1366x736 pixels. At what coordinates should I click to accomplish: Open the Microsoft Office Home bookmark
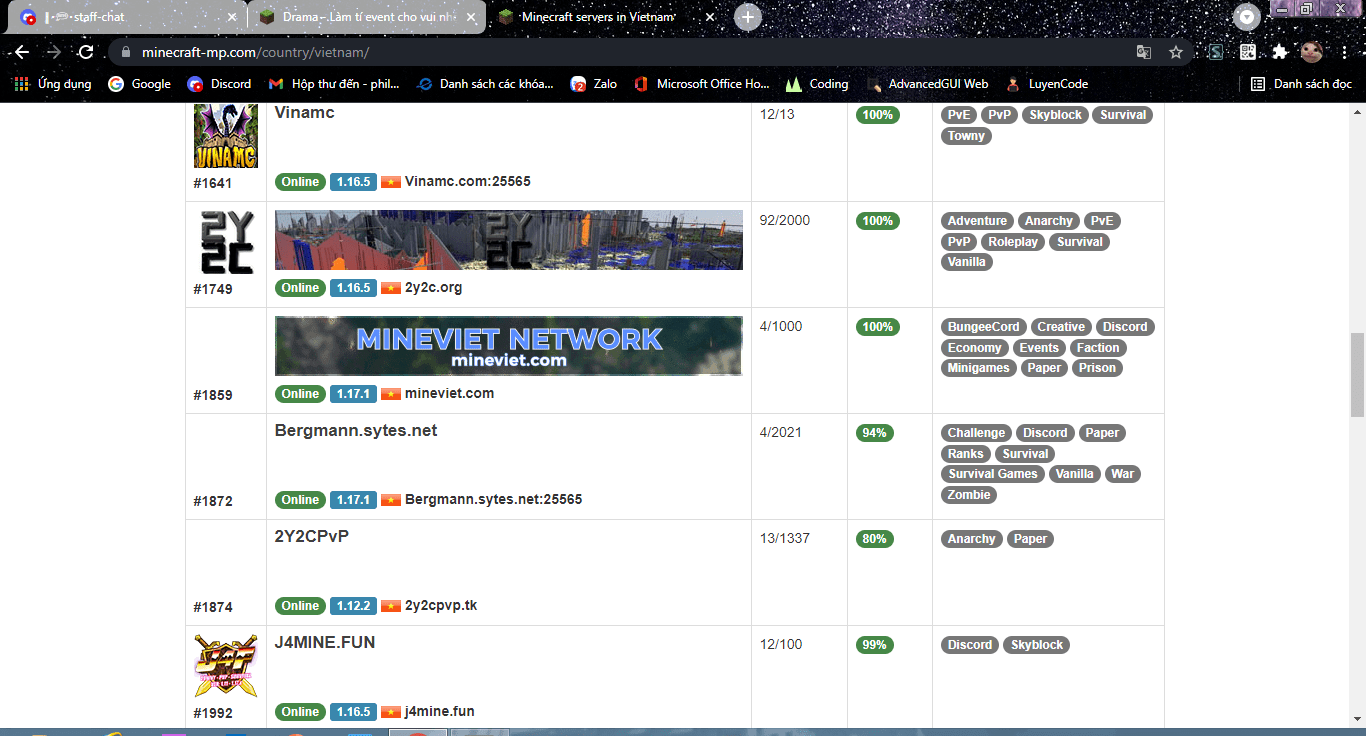pos(701,84)
